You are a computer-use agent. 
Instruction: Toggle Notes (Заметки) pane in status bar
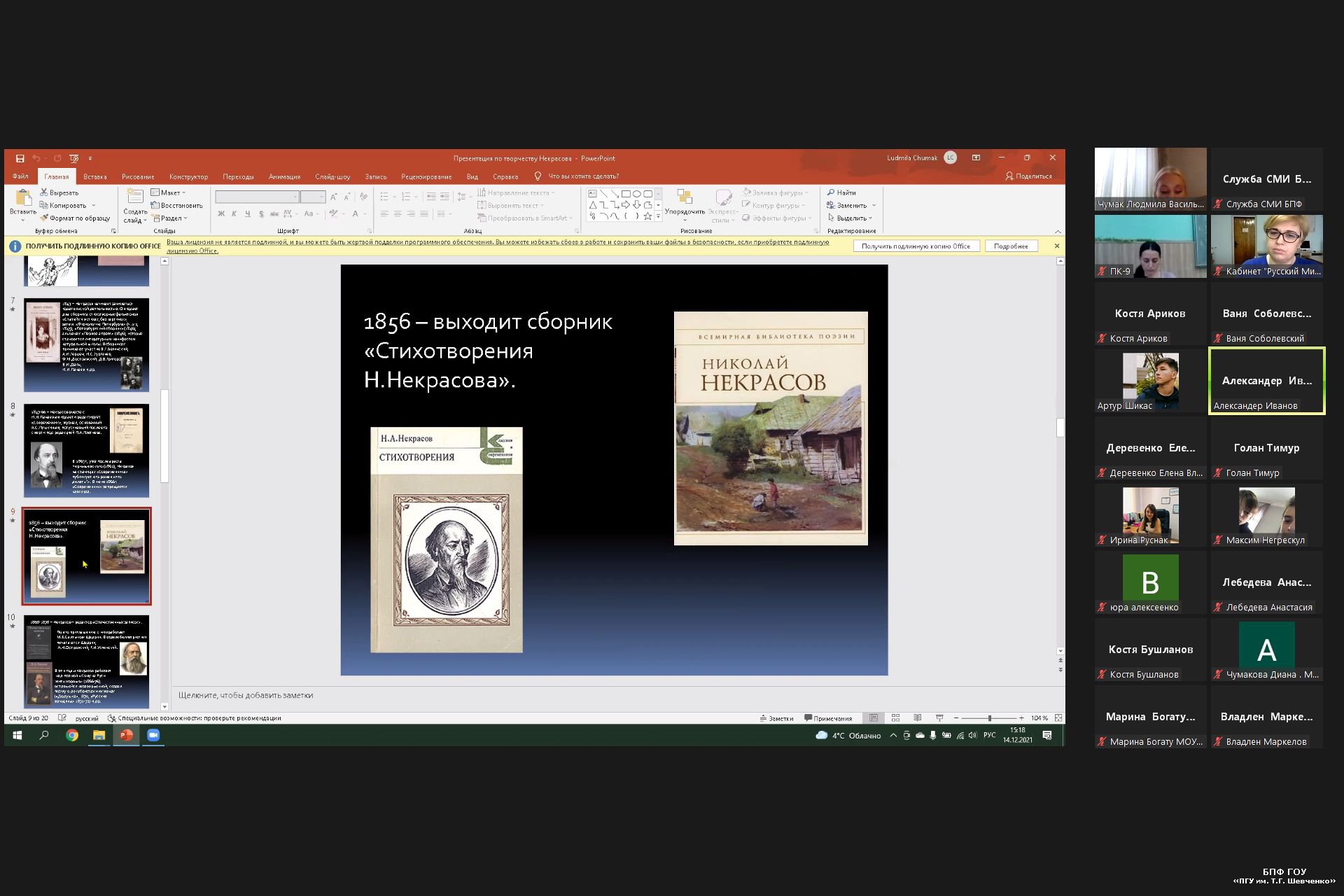click(777, 718)
